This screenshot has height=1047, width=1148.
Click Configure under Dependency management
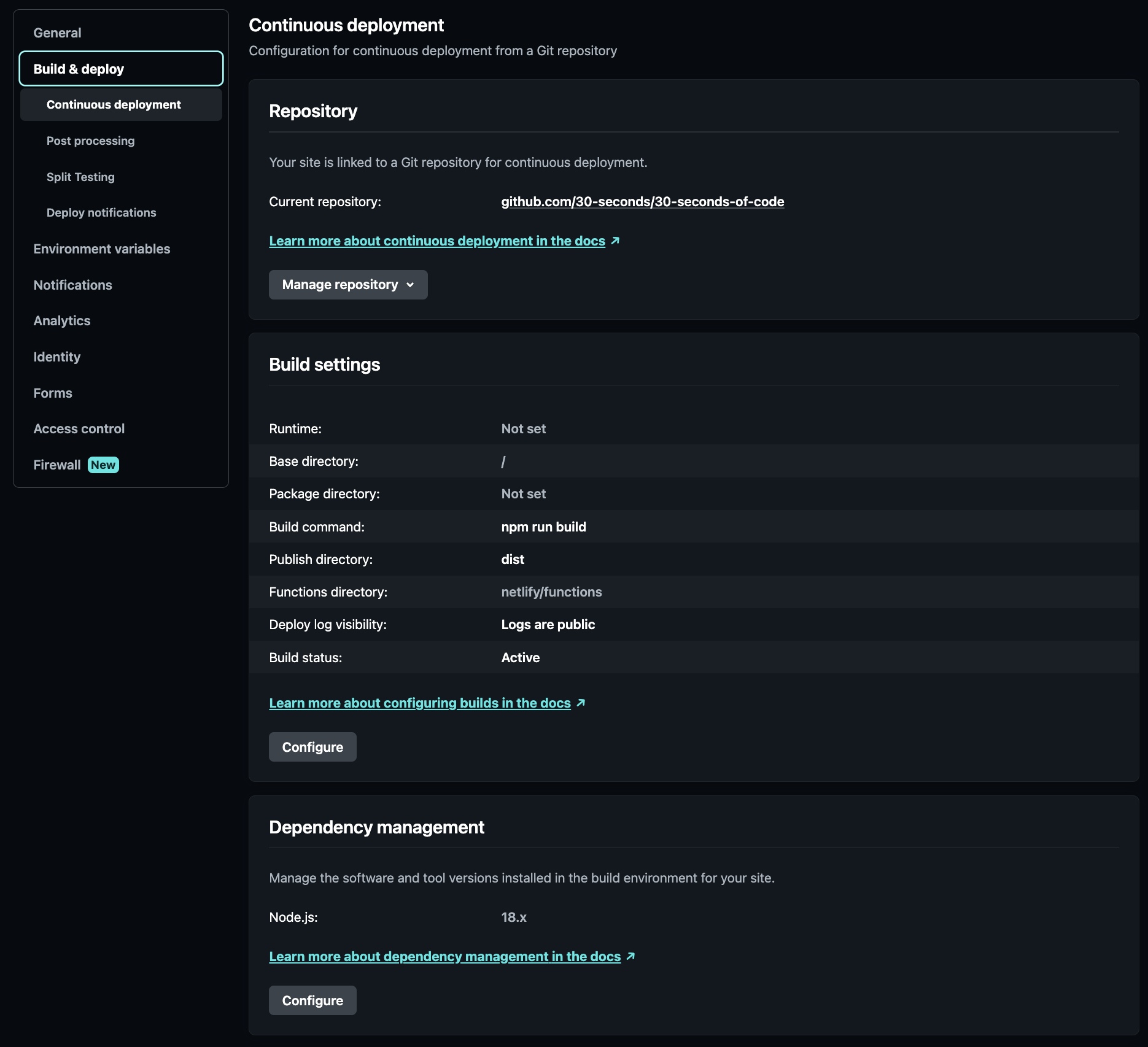point(312,1000)
